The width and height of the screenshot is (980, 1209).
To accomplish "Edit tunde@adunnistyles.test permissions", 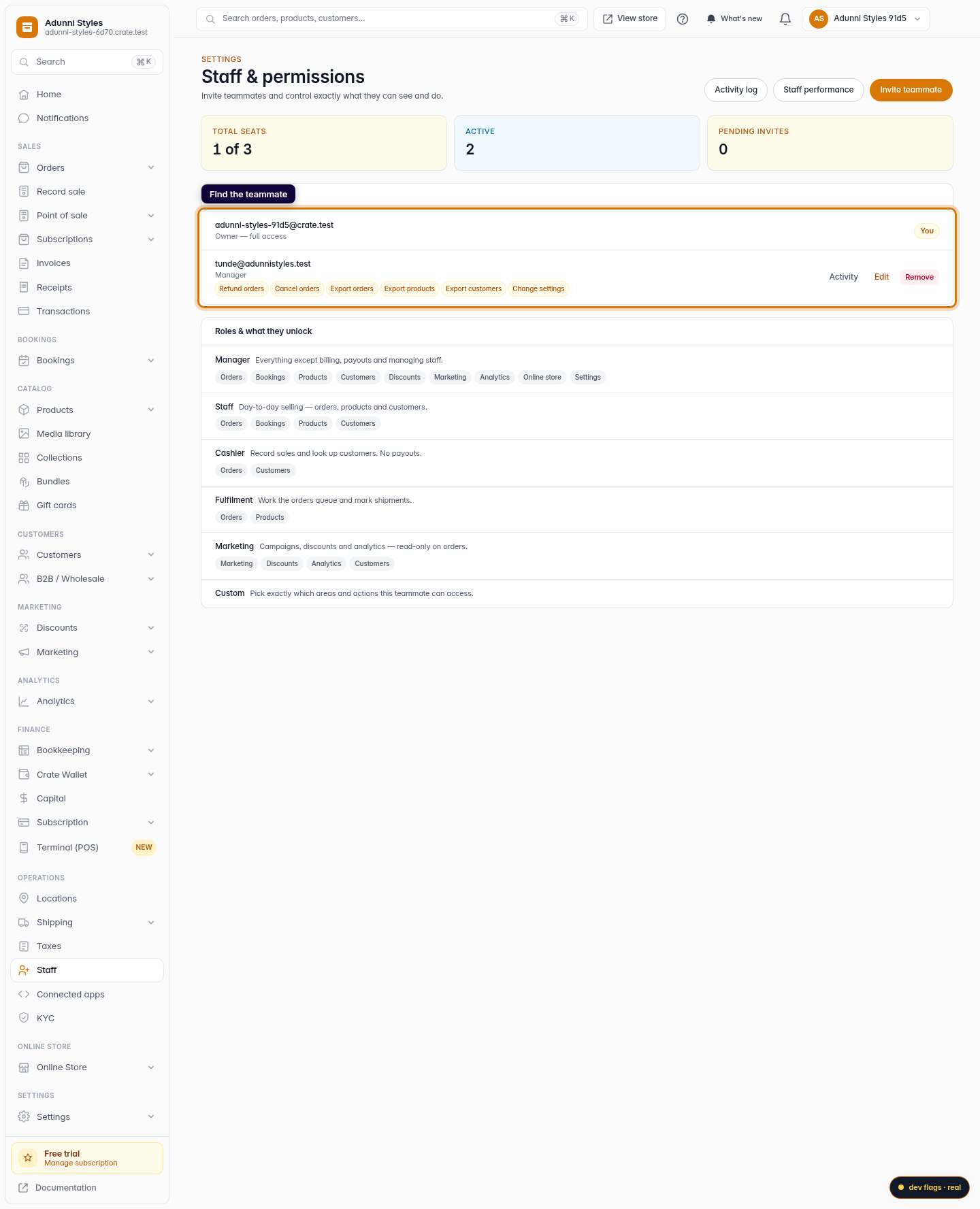I will pos(881,277).
